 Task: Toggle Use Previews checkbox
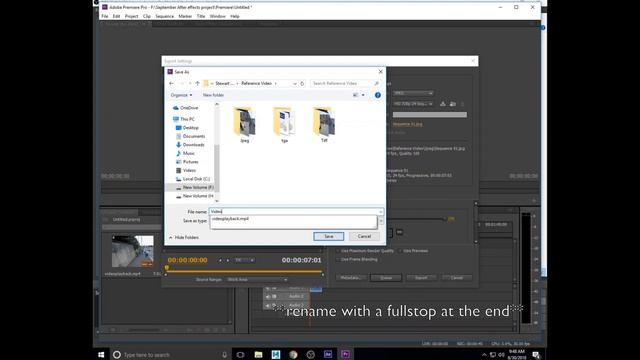click(400, 251)
